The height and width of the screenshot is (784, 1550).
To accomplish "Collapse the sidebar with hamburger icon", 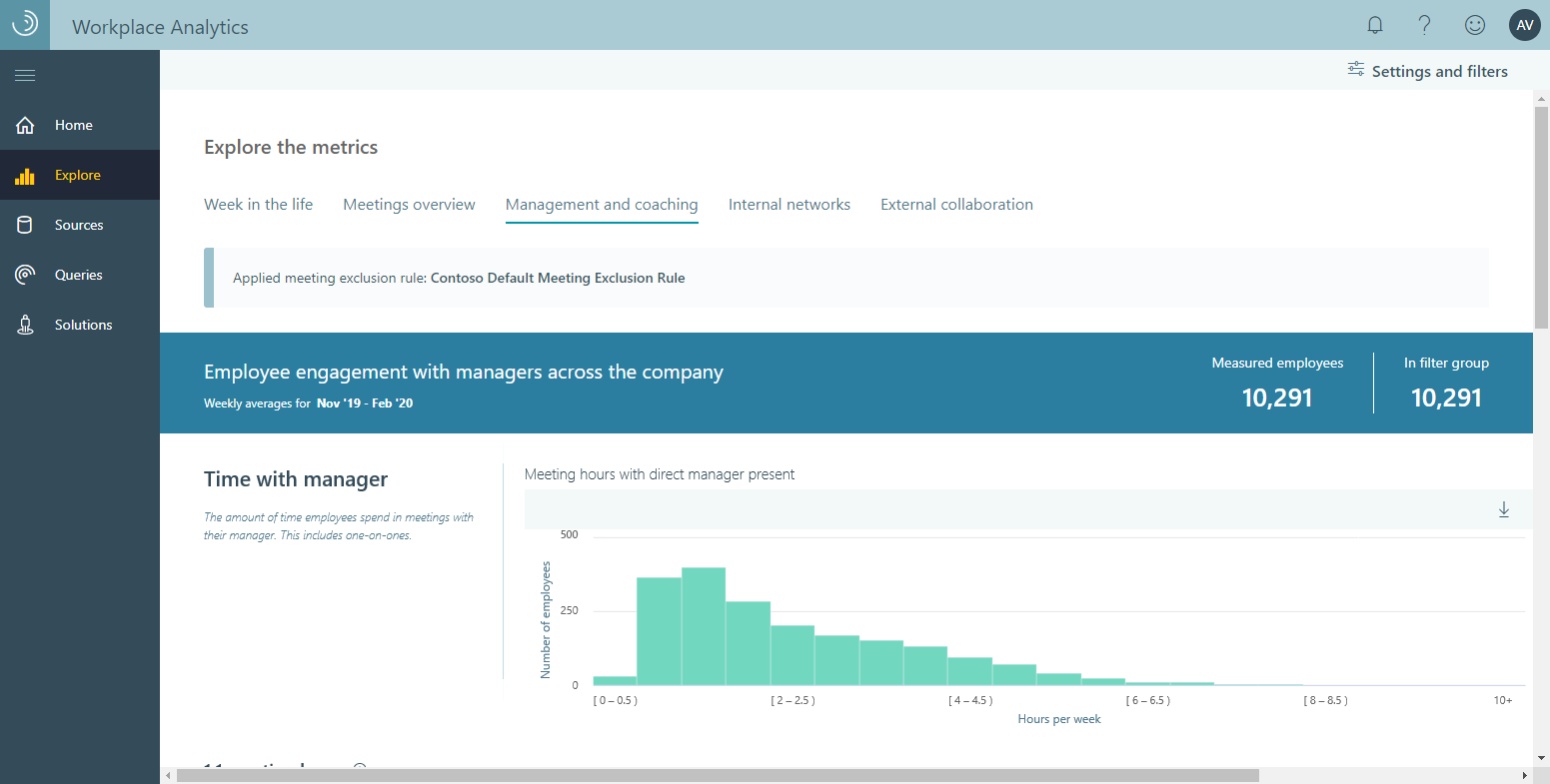I will click(x=25, y=76).
